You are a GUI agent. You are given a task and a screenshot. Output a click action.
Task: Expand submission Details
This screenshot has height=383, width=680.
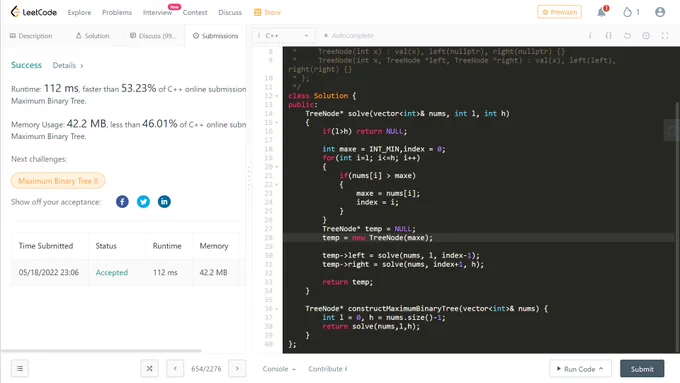68,65
